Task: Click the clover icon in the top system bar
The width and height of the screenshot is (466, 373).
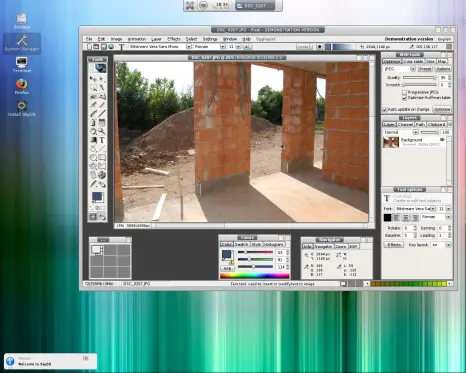Action: pyautogui.click(x=190, y=6)
